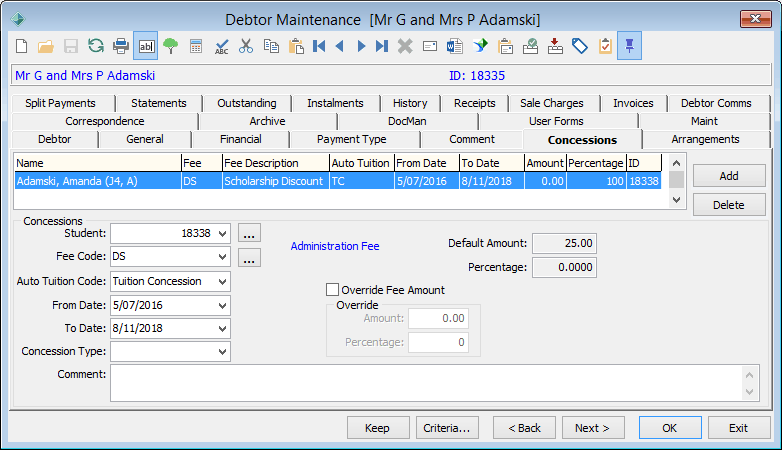Click the Next > button
This screenshot has width=782, height=450.
[592, 428]
